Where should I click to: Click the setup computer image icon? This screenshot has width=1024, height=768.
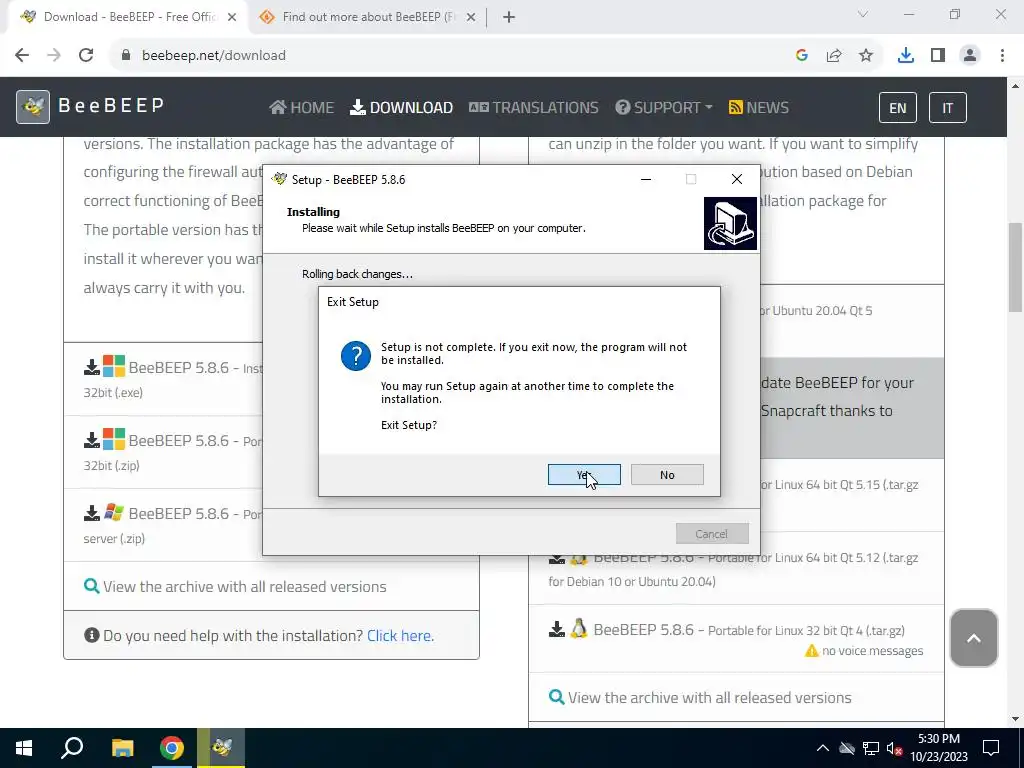click(x=730, y=223)
